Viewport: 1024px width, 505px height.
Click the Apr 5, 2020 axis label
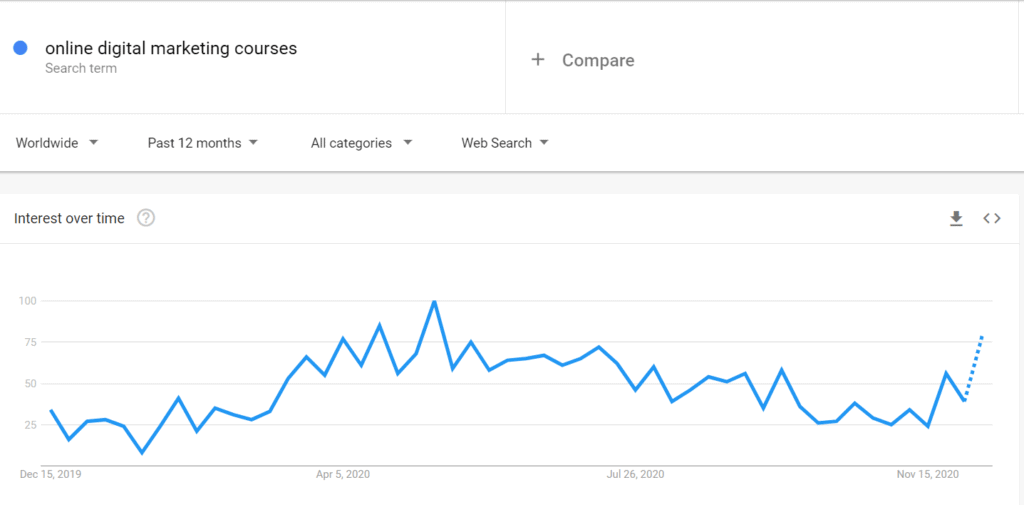pos(343,474)
